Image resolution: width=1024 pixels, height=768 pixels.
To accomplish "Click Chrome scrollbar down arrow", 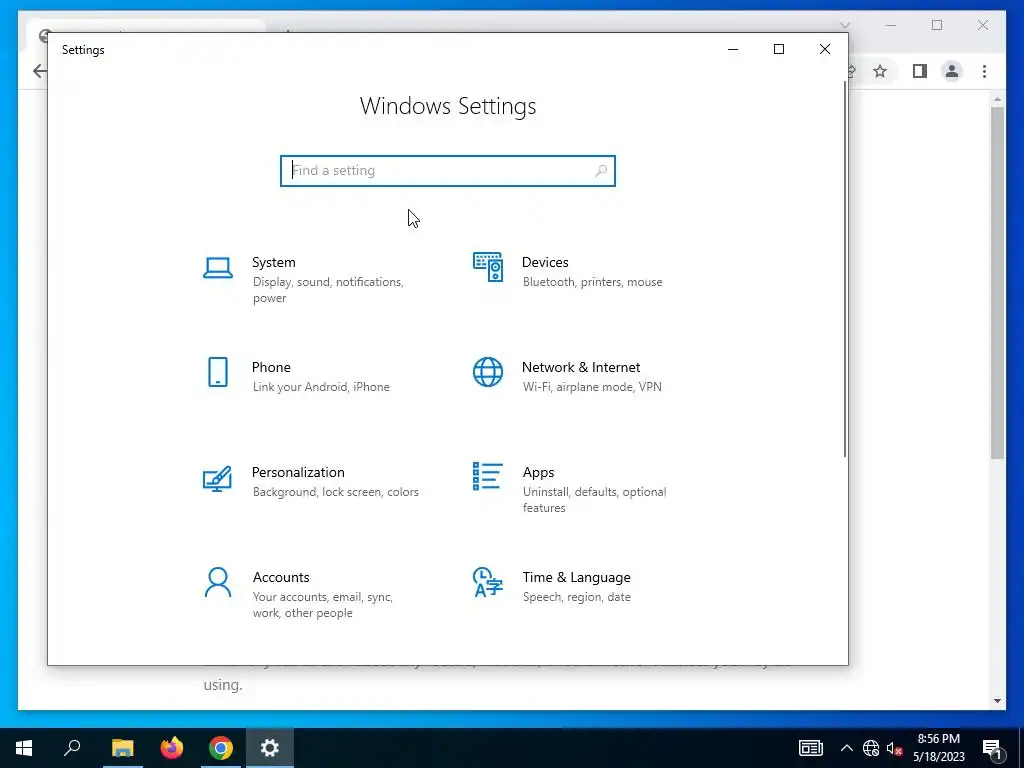I will click(997, 701).
